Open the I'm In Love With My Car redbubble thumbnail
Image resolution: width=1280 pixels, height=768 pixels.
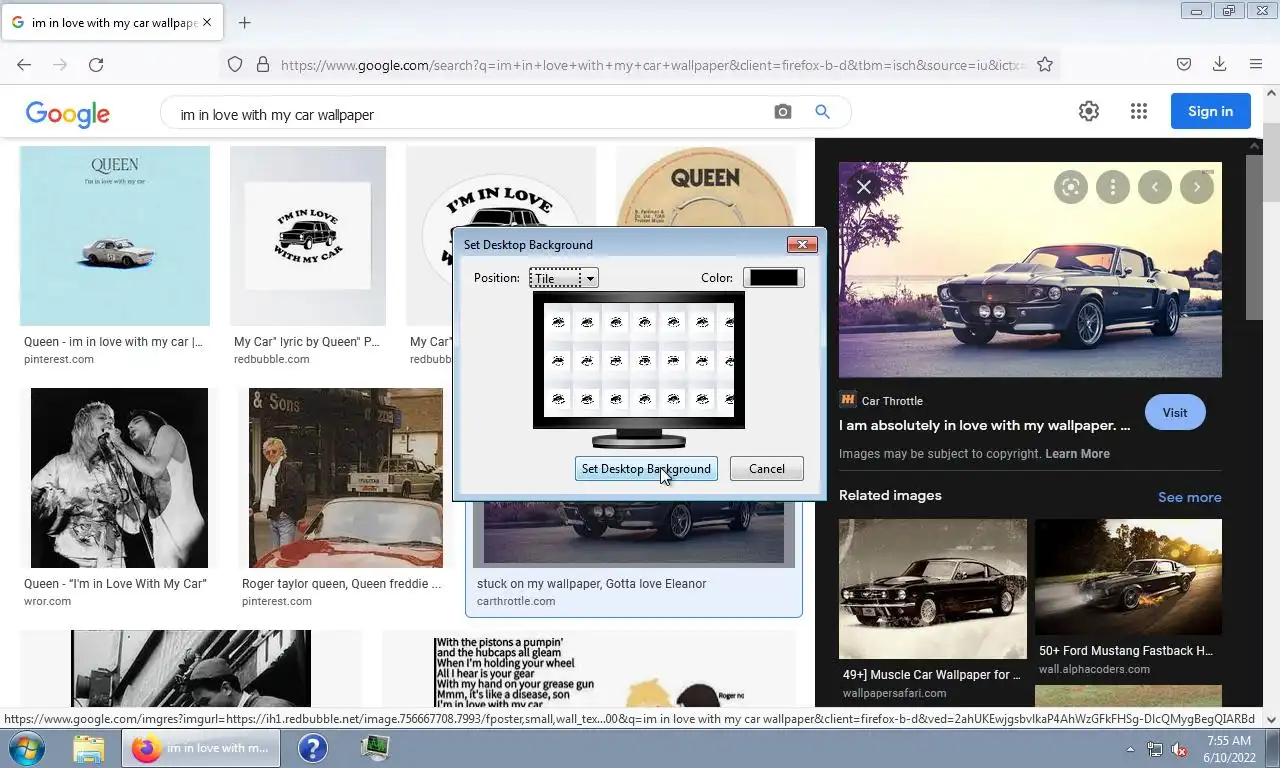(308, 236)
